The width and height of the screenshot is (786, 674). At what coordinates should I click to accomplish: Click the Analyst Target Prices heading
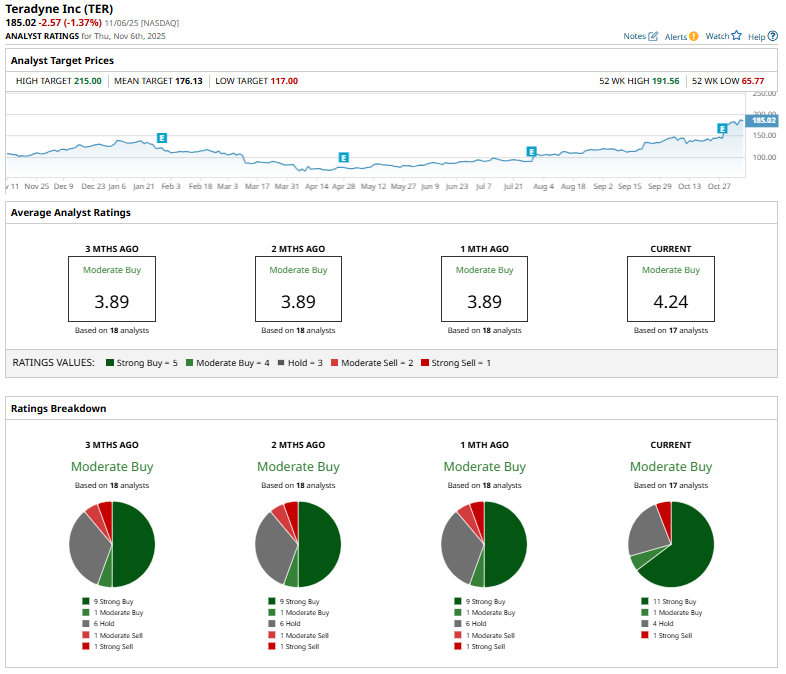[62, 61]
